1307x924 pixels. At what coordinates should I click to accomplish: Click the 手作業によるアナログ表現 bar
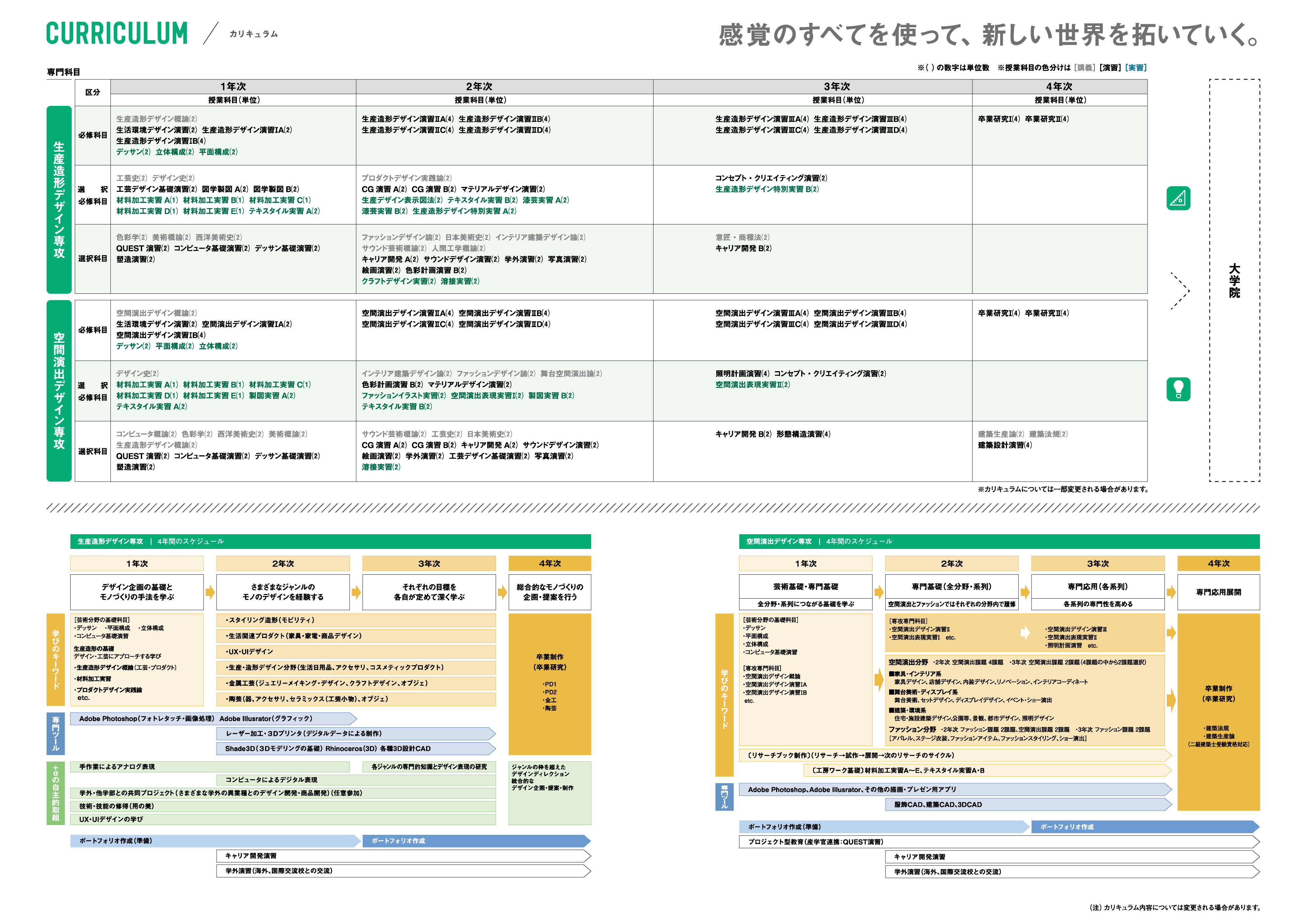[x=209, y=767]
